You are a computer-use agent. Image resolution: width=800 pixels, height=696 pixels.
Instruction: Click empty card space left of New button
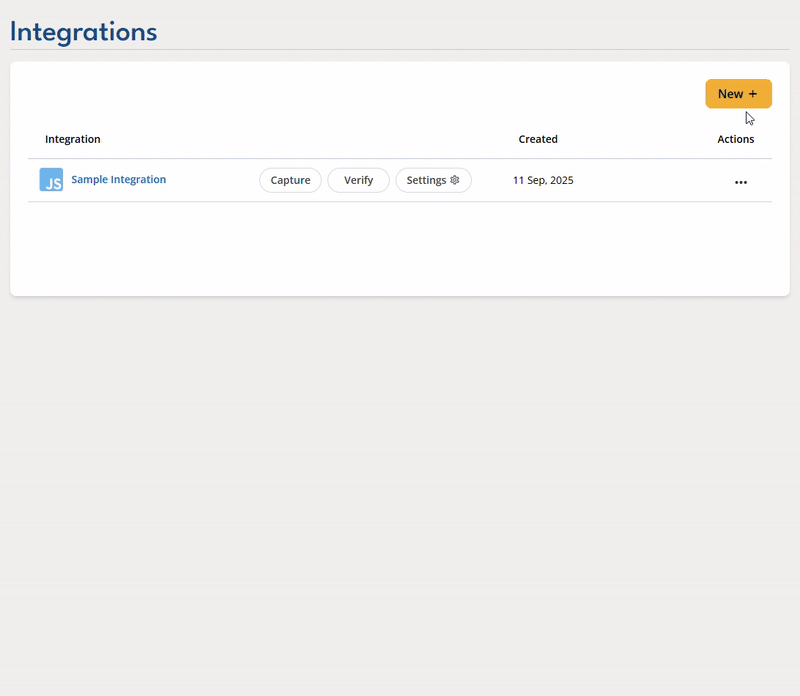(x=400, y=94)
